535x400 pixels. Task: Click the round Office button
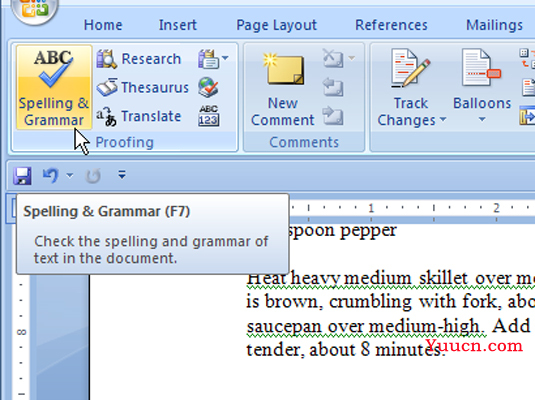34,10
